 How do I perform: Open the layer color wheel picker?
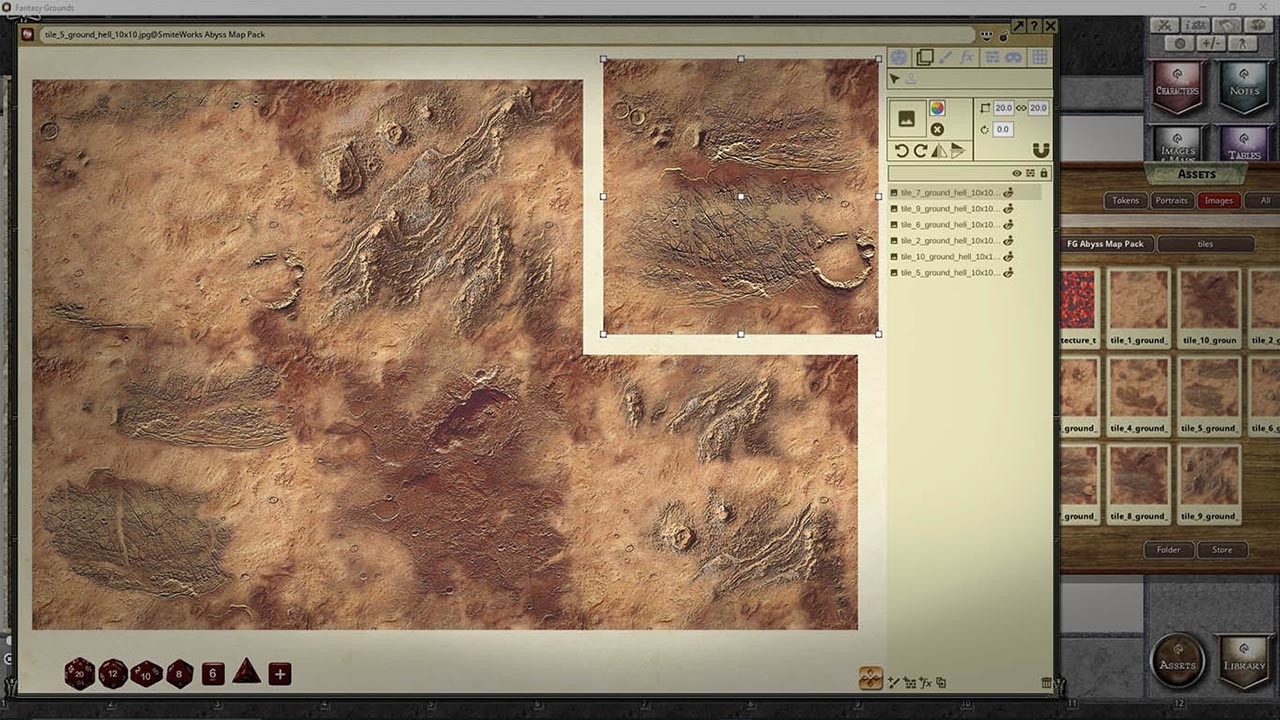(x=937, y=108)
